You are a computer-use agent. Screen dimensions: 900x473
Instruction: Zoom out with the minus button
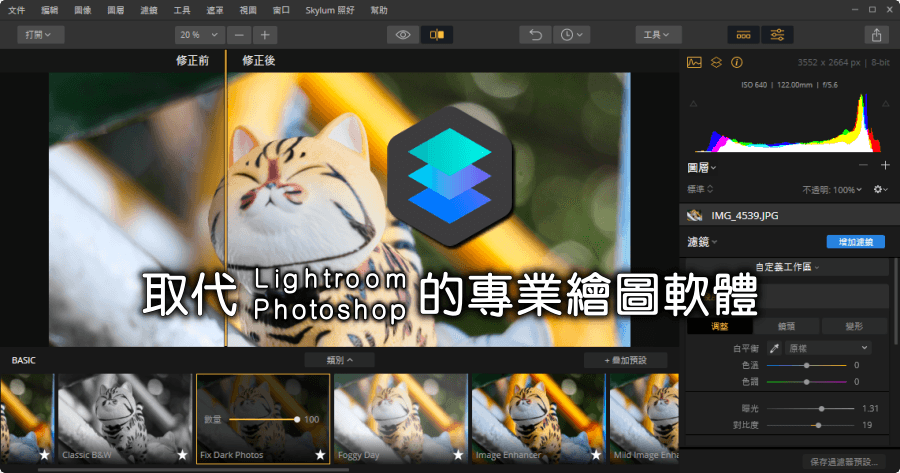pos(239,35)
